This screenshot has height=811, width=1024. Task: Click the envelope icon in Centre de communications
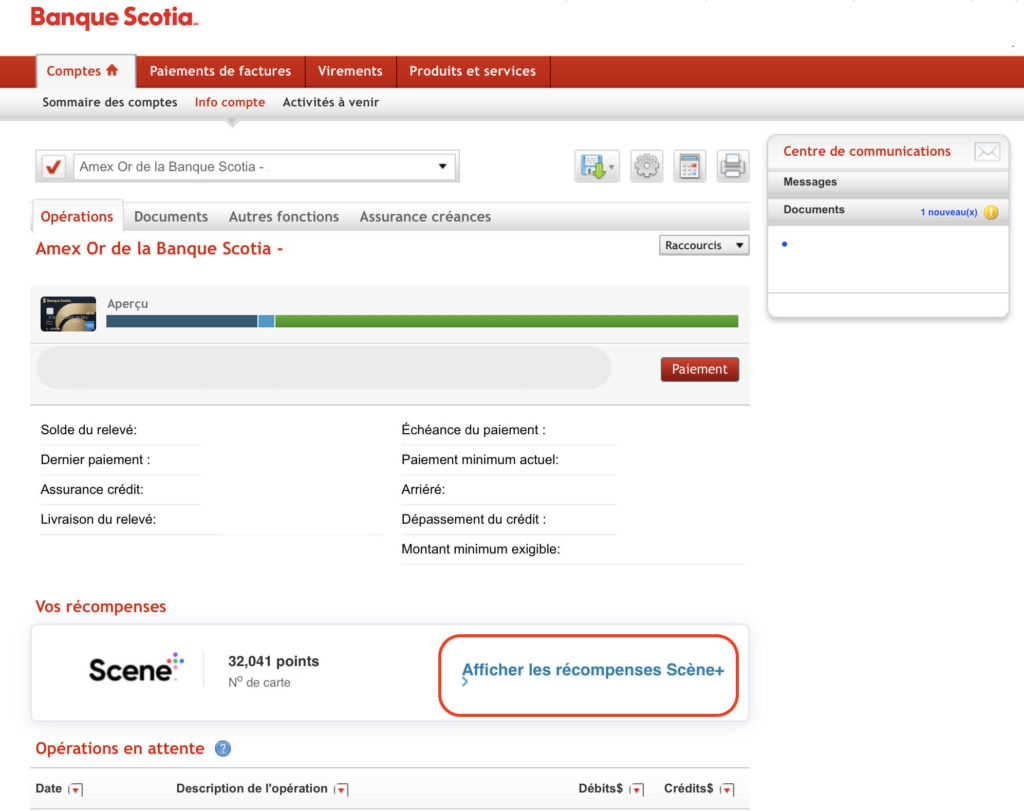pos(987,151)
